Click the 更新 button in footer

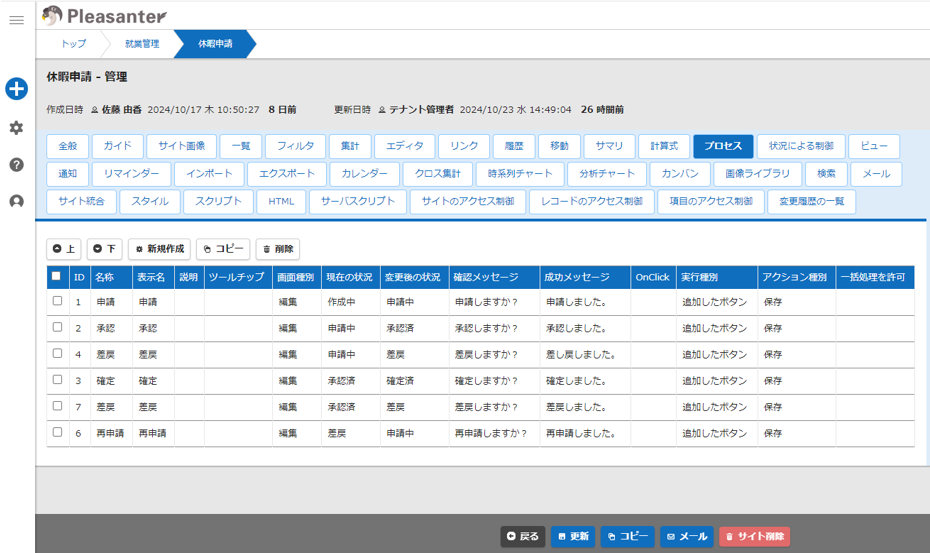(x=573, y=537)
